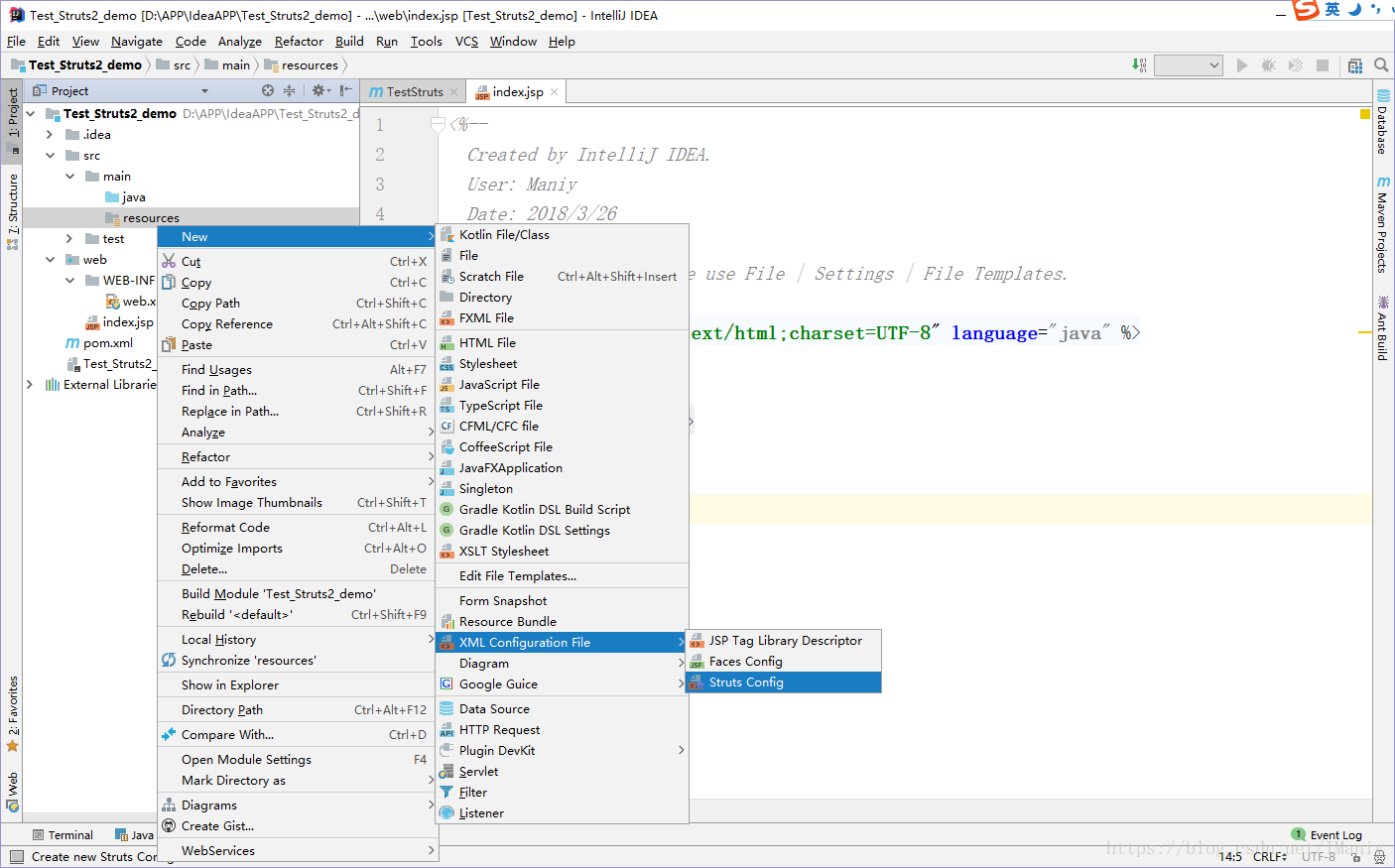Select JSP Tag Library Descriptor

(784, 641)
